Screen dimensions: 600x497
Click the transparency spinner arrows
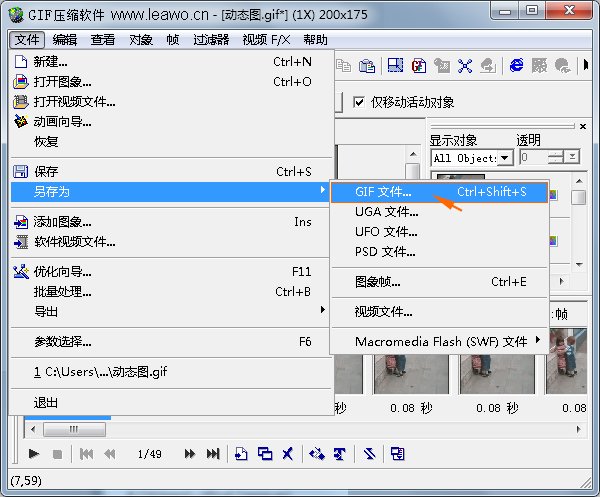571,157
